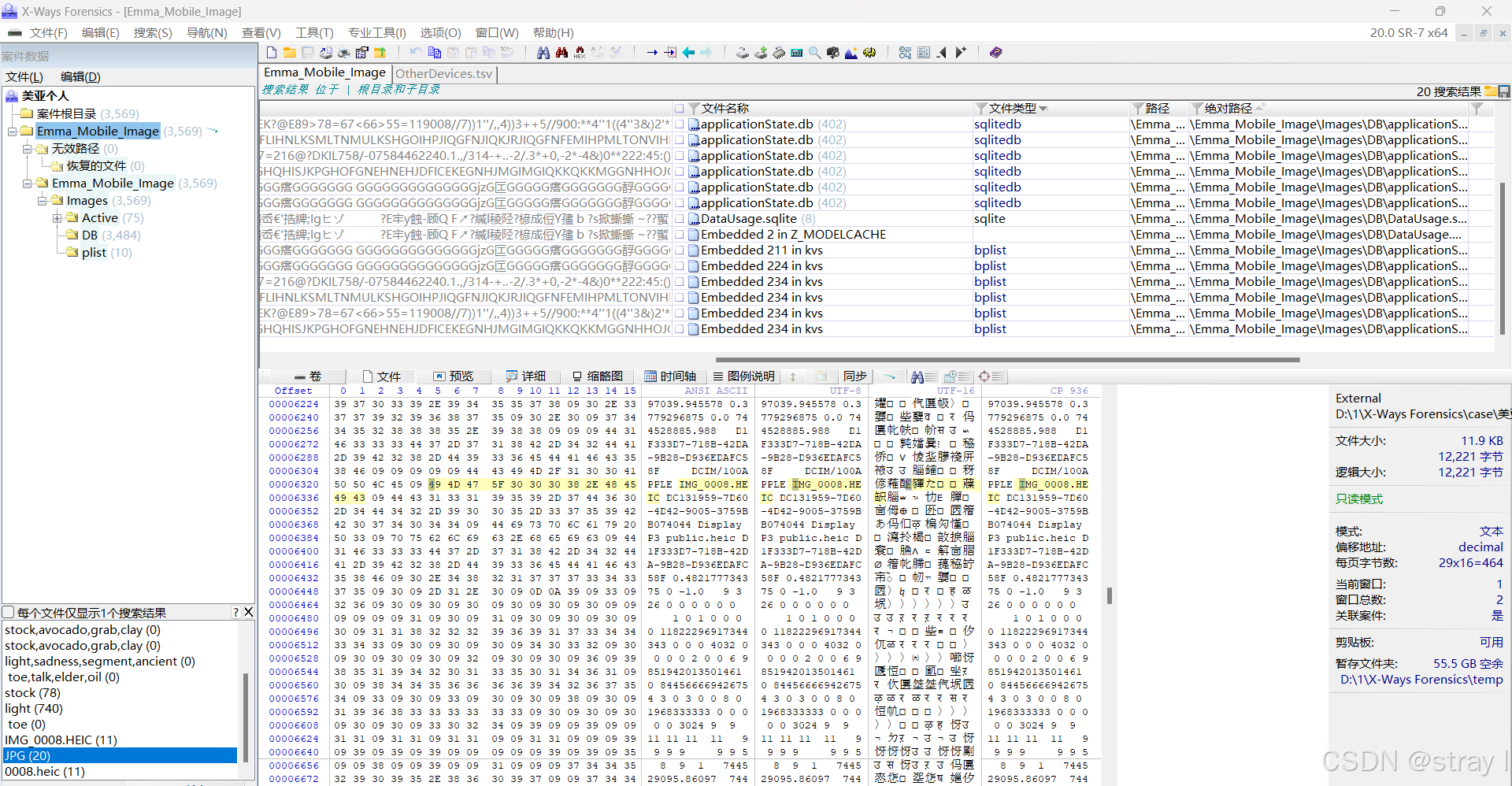
Task: Tick checkbox for Embedded 224 in kvs
Action: coord(679,266)
